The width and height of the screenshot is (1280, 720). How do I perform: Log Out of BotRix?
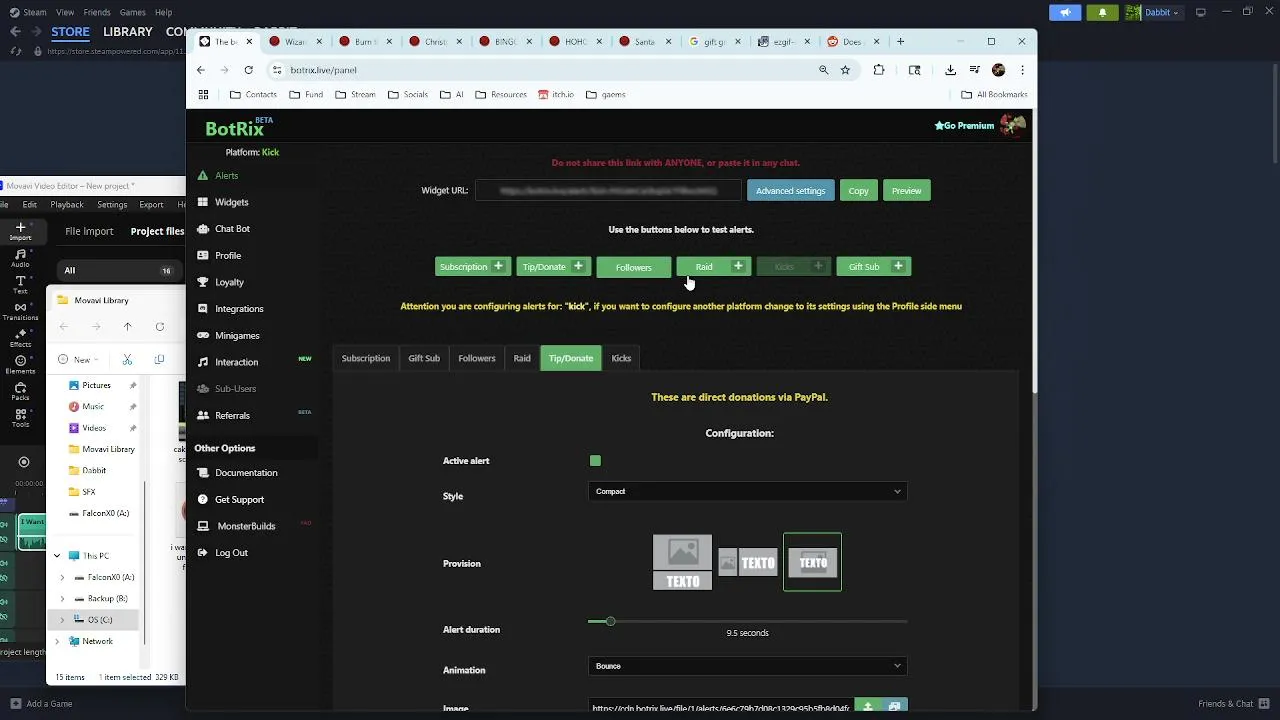231,553
